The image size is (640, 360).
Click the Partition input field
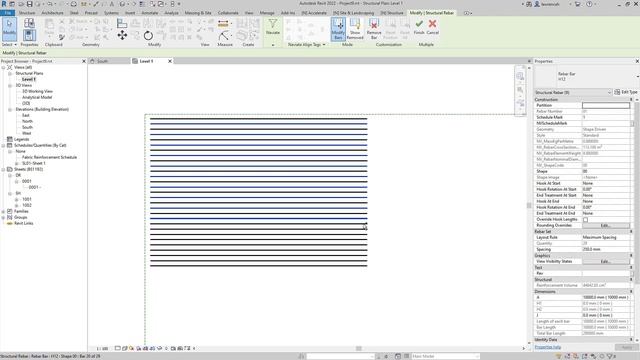pos(606,105)
